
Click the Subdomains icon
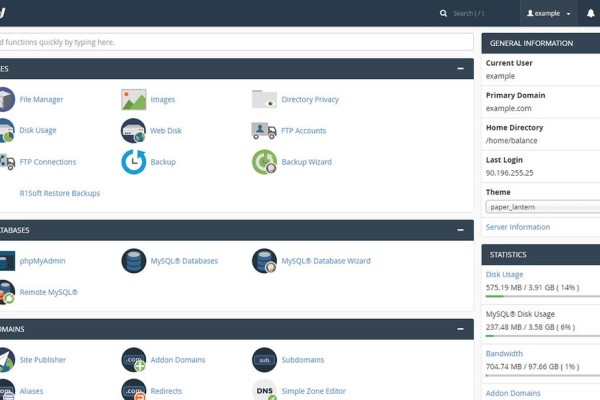click(x=264, y=360)
